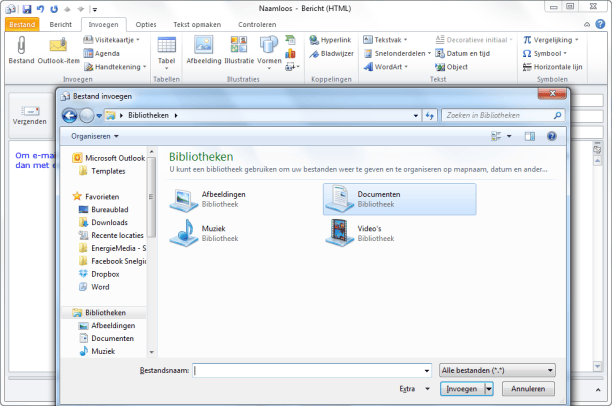612x406 pixels.
Task: Switch to the Bericht ribbon tab
Action: point(60,24)
